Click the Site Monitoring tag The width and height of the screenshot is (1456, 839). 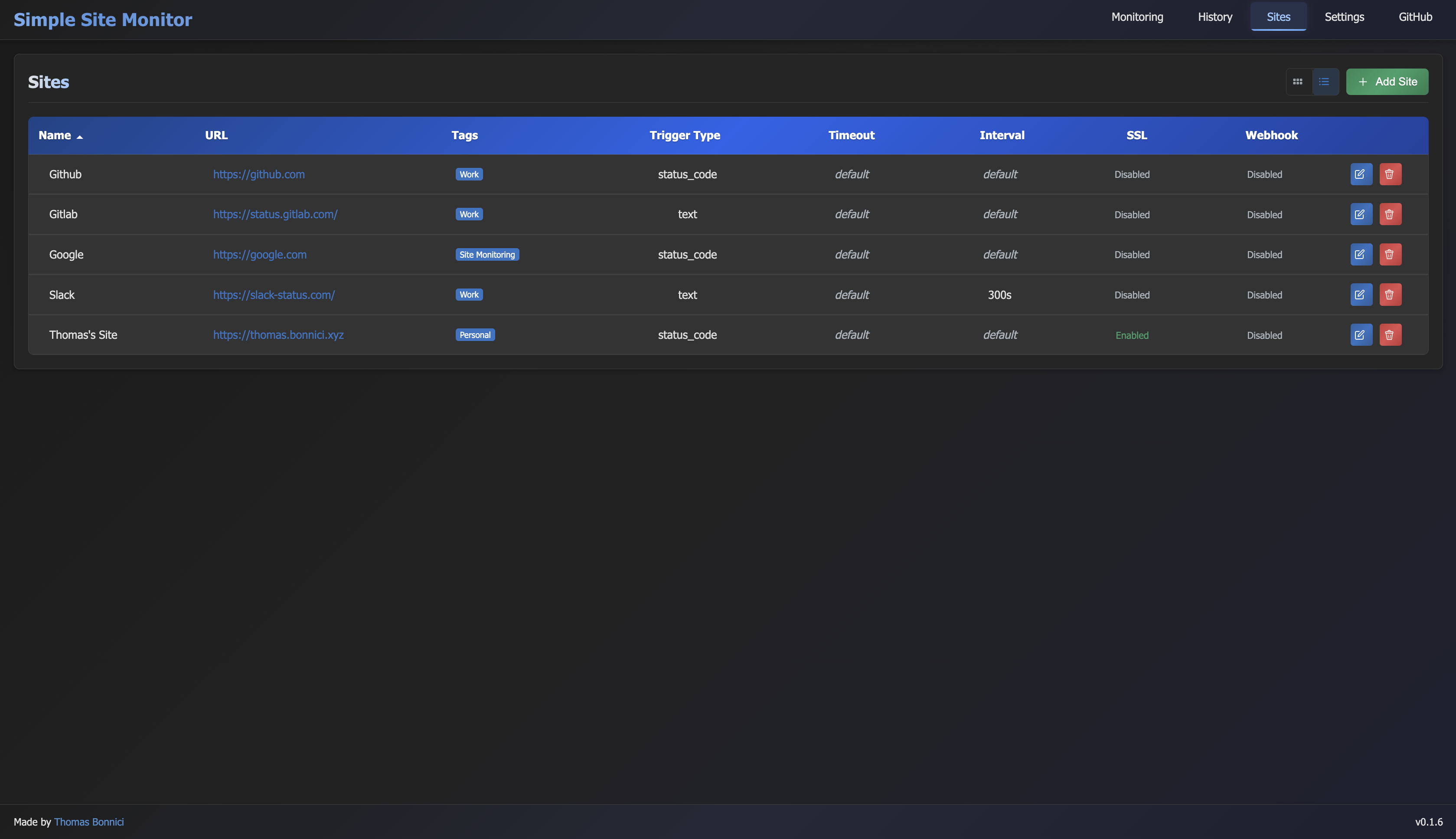point(487,254)
